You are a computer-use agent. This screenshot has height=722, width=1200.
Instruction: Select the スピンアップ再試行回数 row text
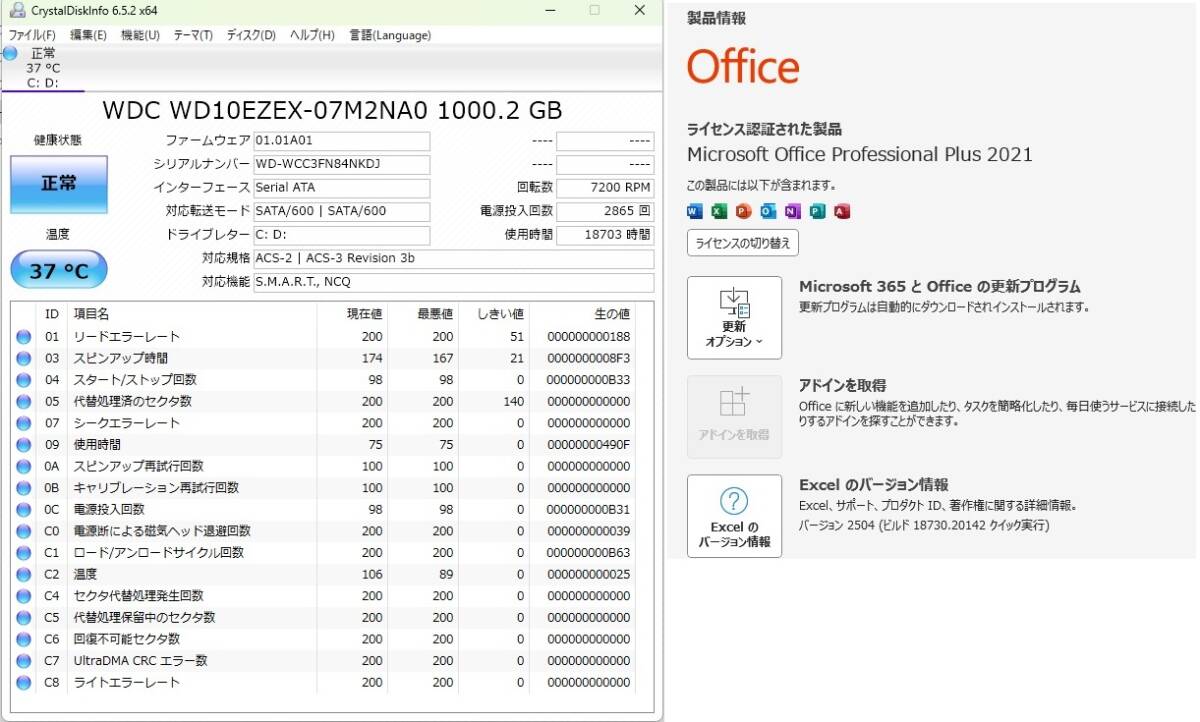coord(139,466)
